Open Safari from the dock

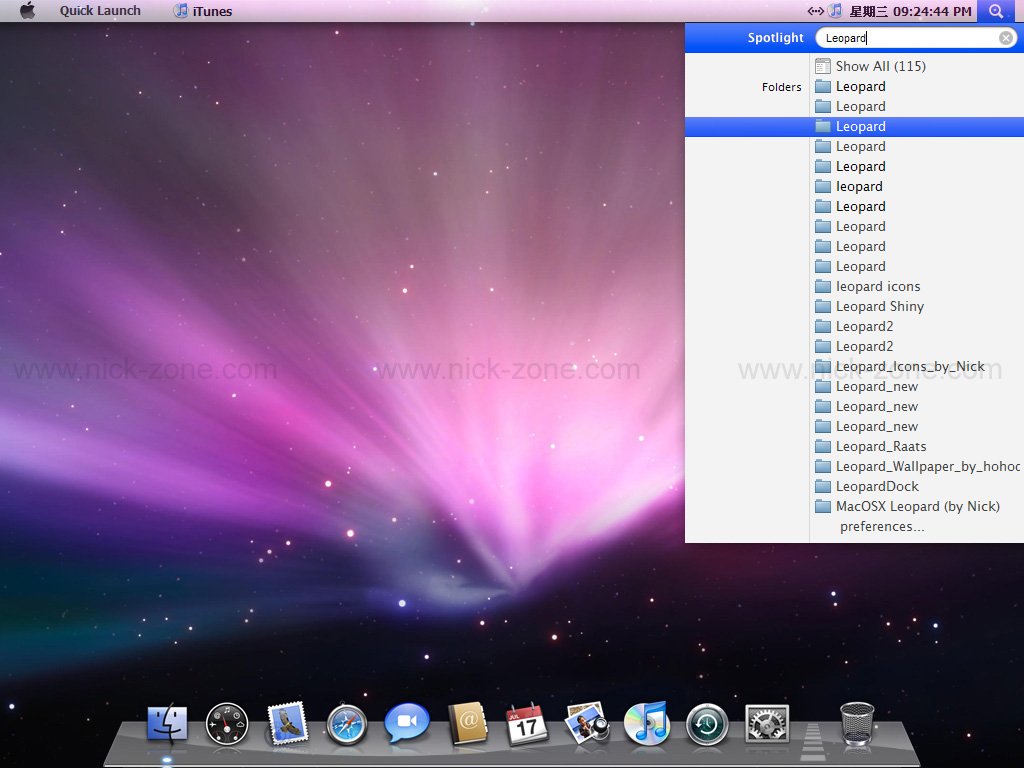click(x=346, y=724)
